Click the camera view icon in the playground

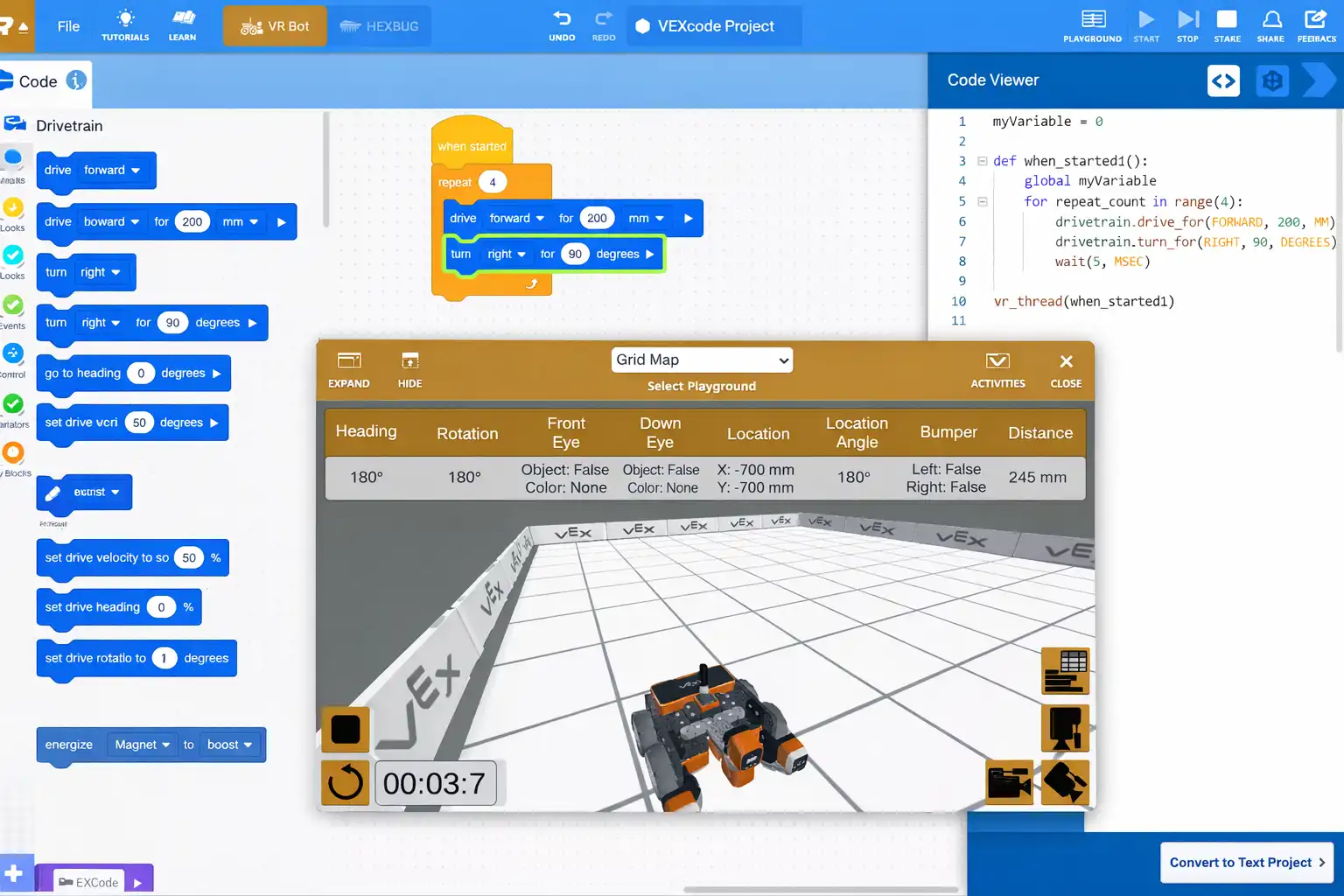pyautogui.click(x=1008, y=781)
